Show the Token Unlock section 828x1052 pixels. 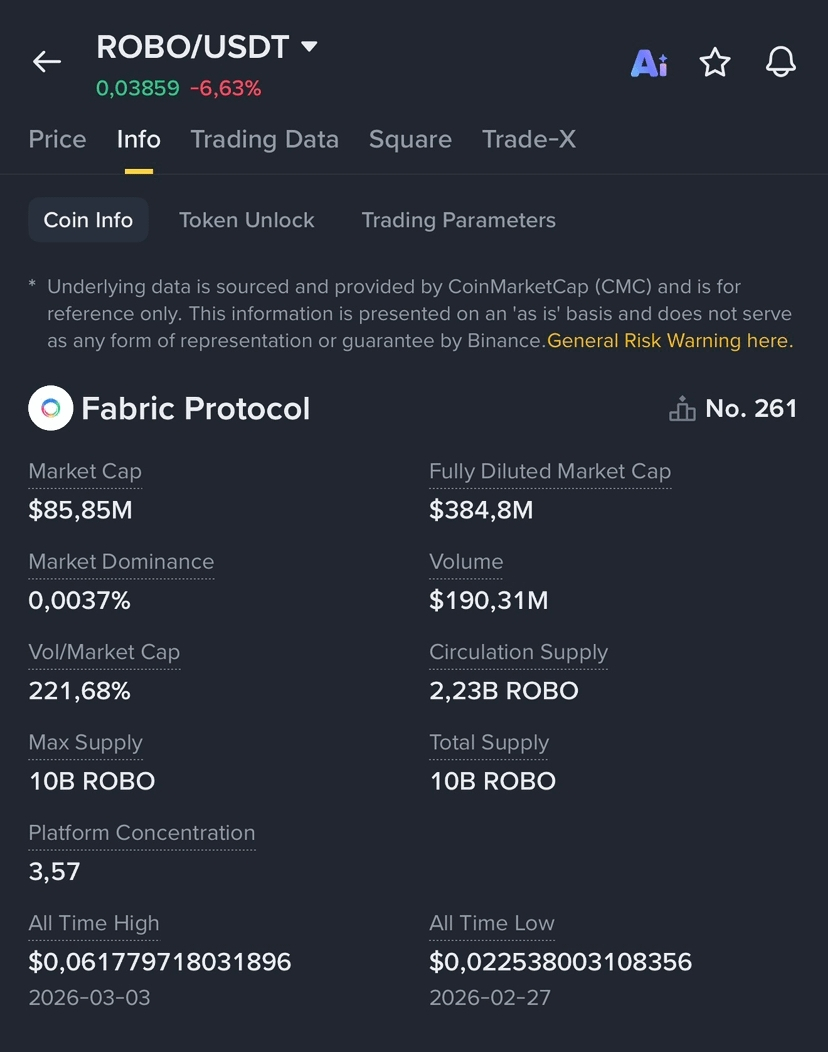(246, 220)
